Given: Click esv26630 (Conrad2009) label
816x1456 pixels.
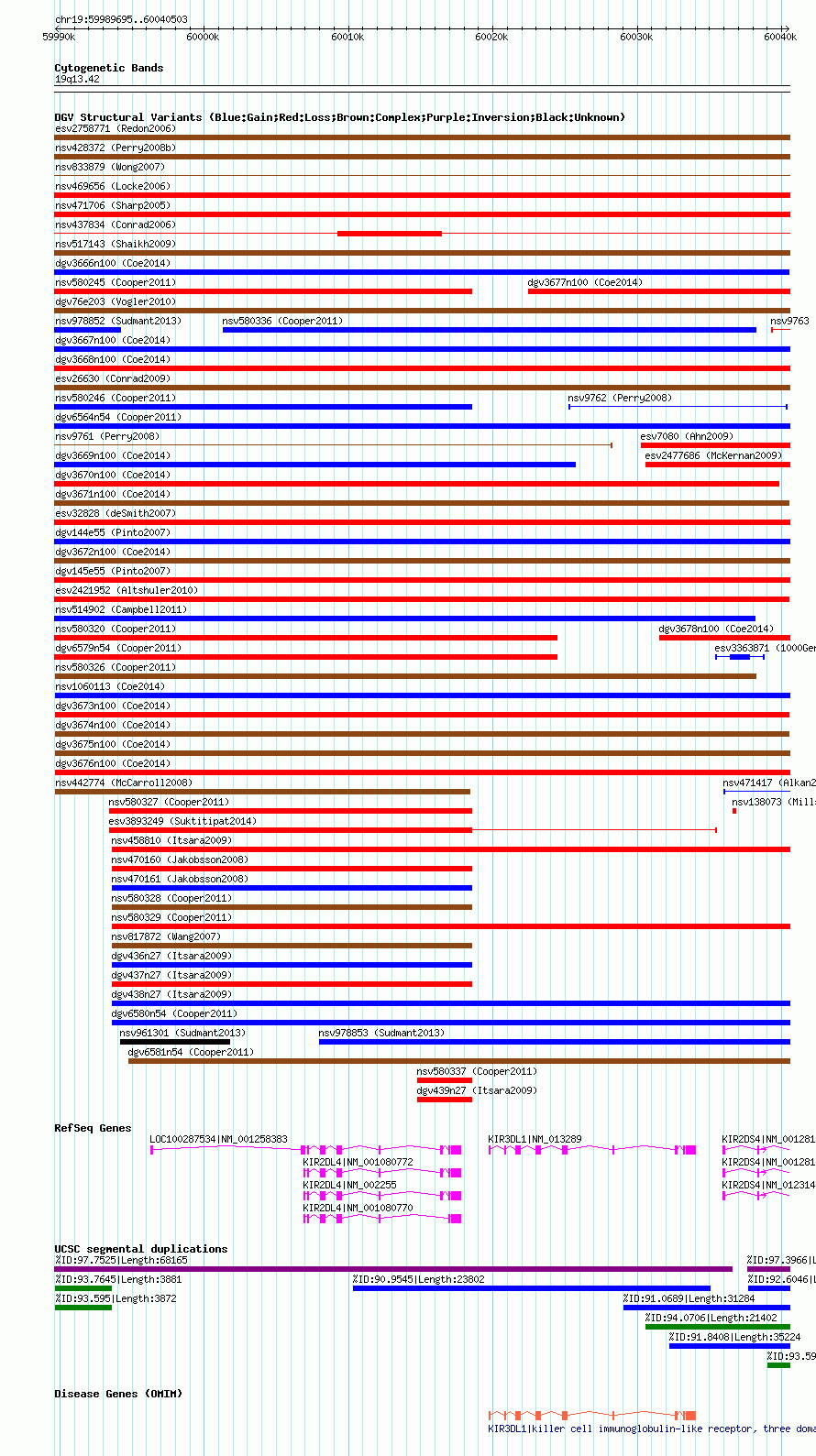Looking at the screenshot, I should pyautogui.click(x=113, y=378).
